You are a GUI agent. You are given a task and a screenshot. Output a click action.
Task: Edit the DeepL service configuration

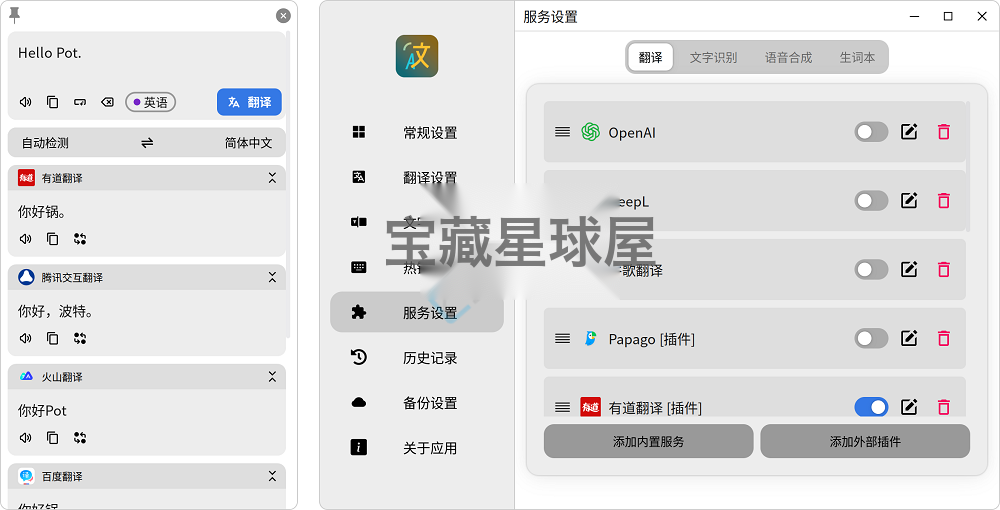[x=909, y=201]
